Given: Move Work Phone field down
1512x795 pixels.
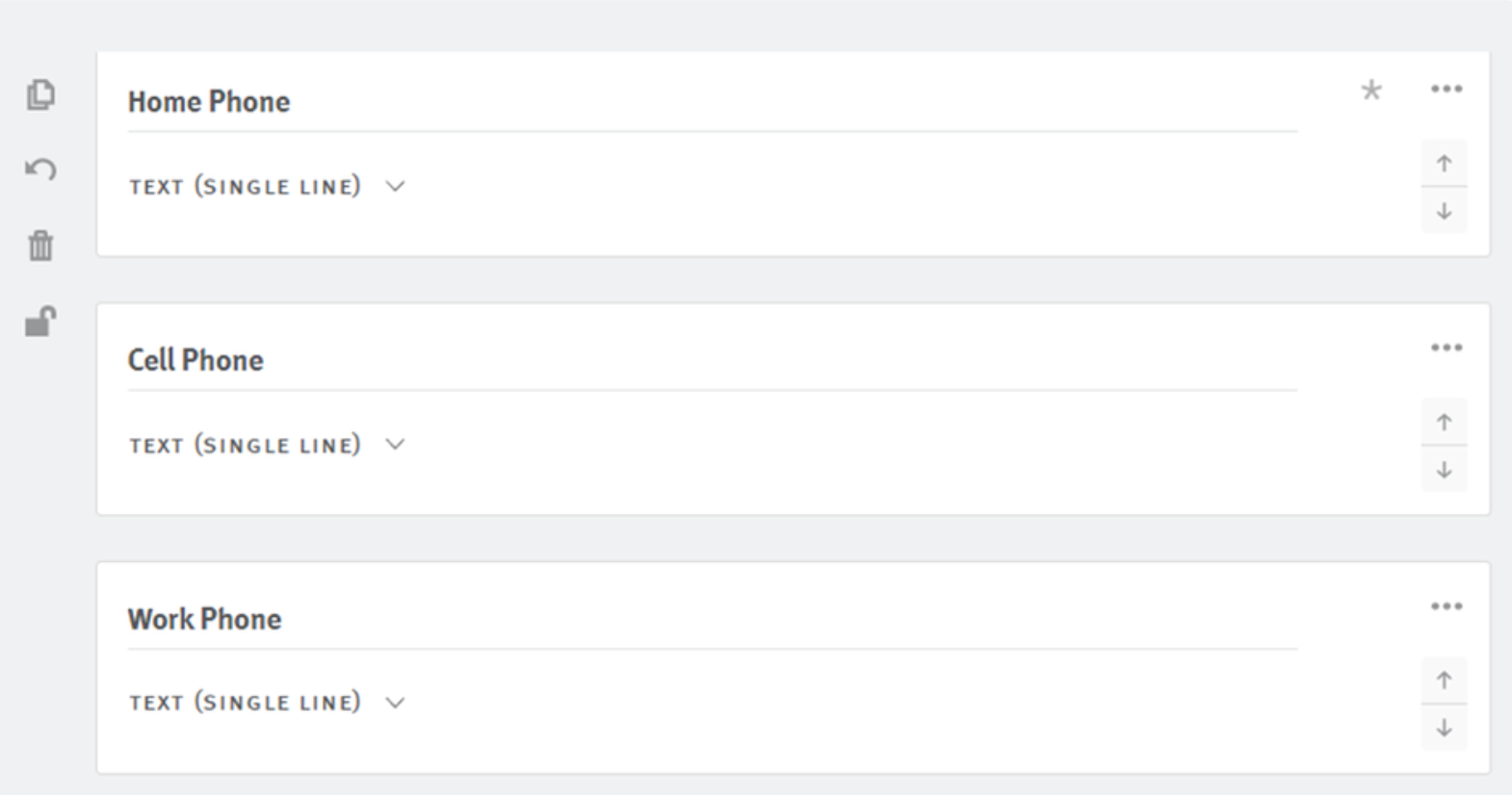Looking at the screenshot, I should tap(1444, 729).
